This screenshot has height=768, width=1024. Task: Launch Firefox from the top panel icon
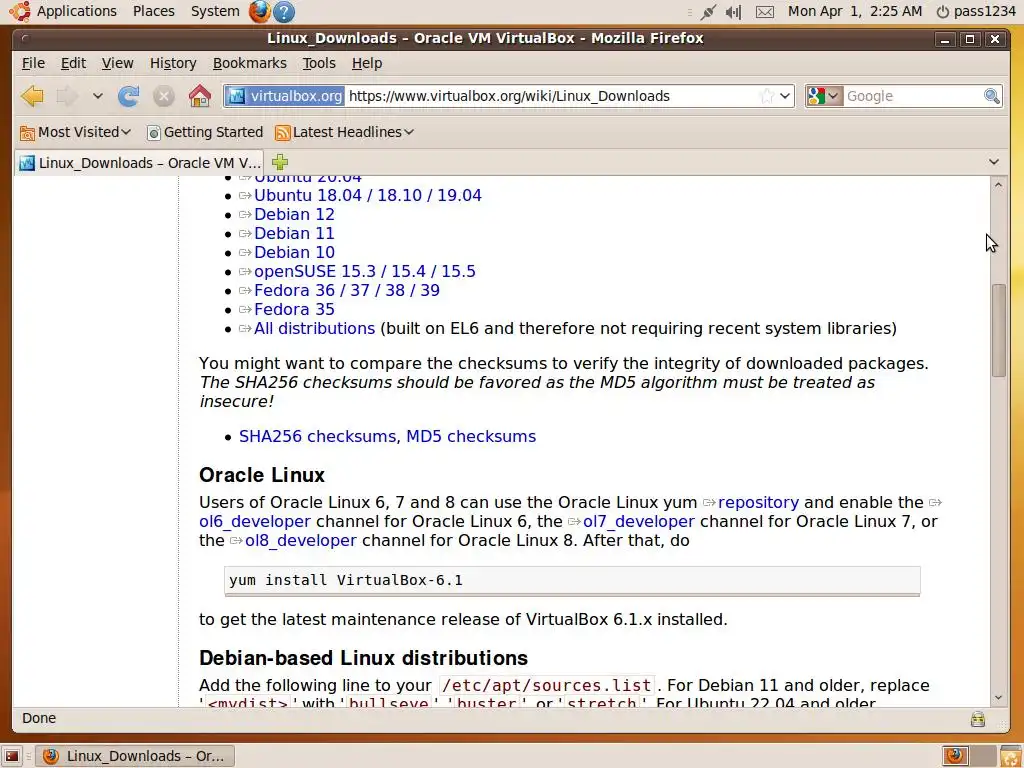(x=259, y=11)
